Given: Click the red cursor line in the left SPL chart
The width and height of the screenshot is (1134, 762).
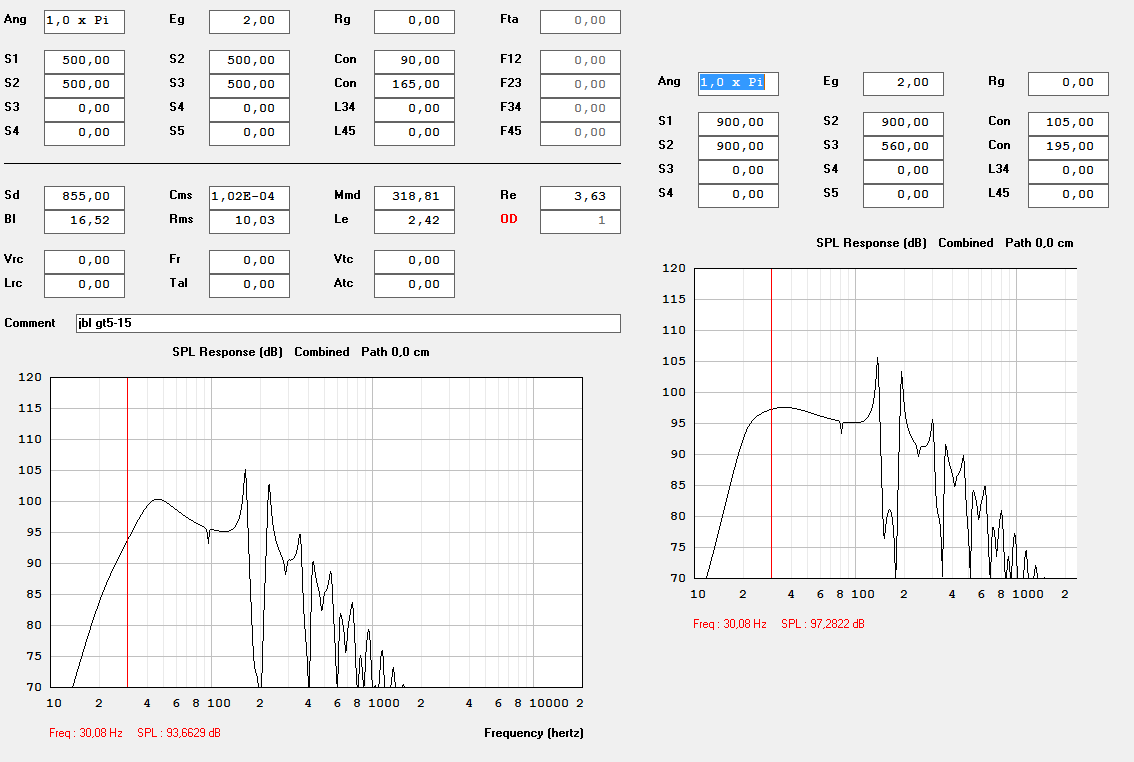Looking at the screenshot, I should coord(127,532).
